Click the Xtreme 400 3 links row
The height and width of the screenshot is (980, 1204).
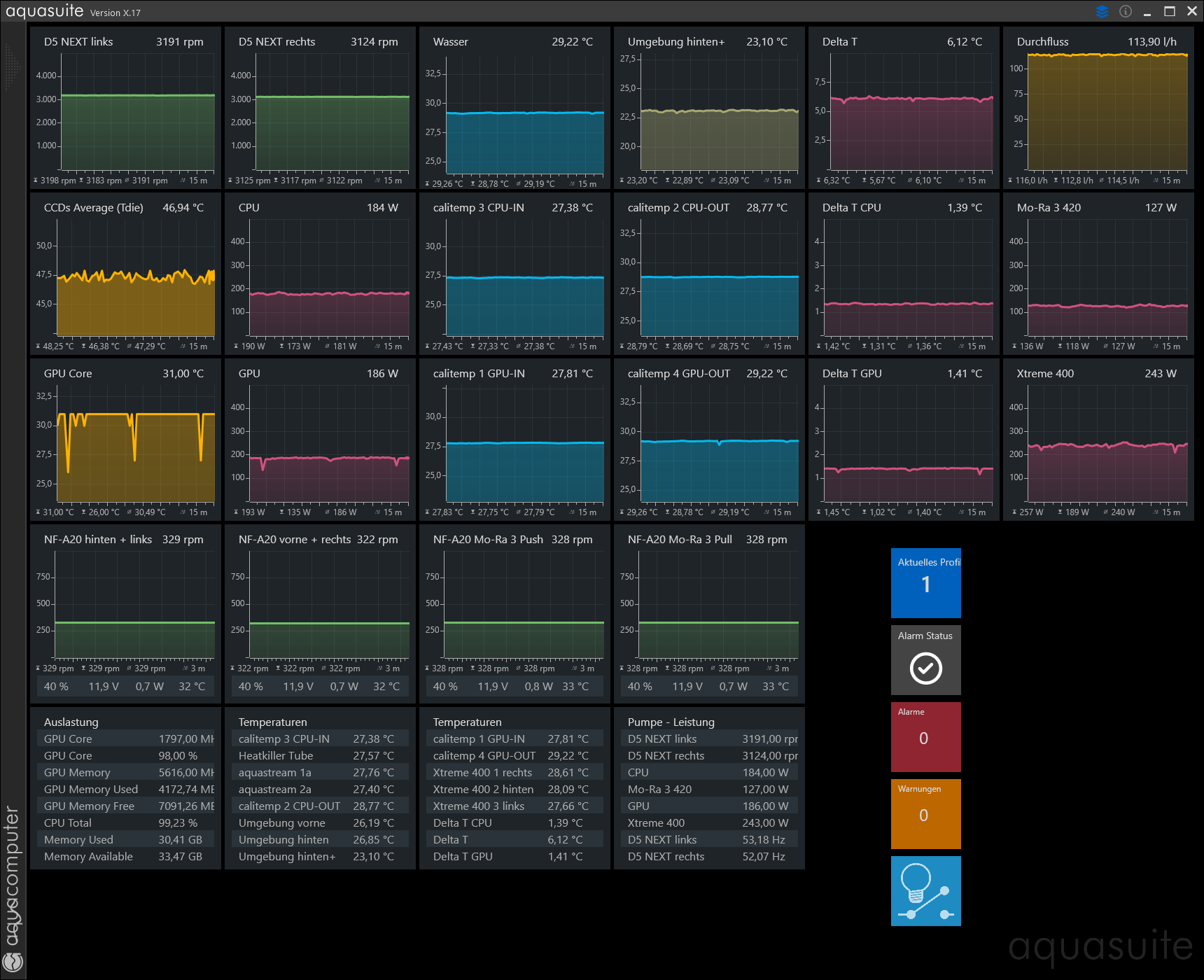tap(514, 806)
